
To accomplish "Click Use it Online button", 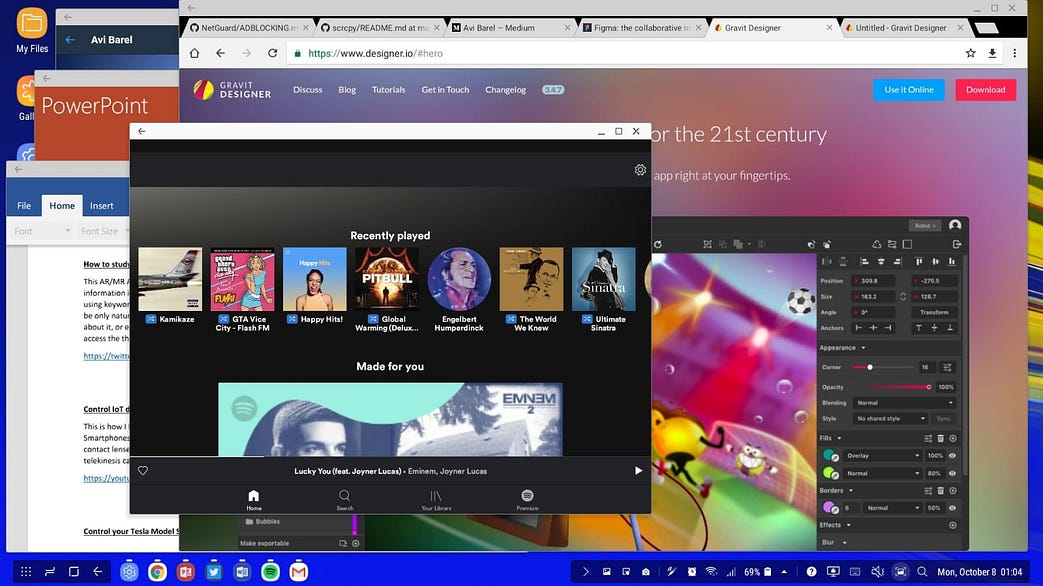I will click(x=909, y=90).
